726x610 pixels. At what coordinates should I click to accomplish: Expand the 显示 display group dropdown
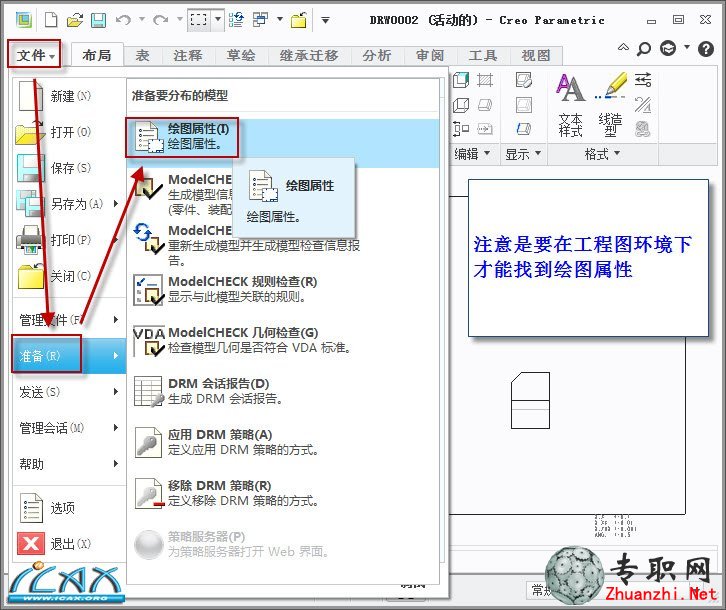pos(523,154)
